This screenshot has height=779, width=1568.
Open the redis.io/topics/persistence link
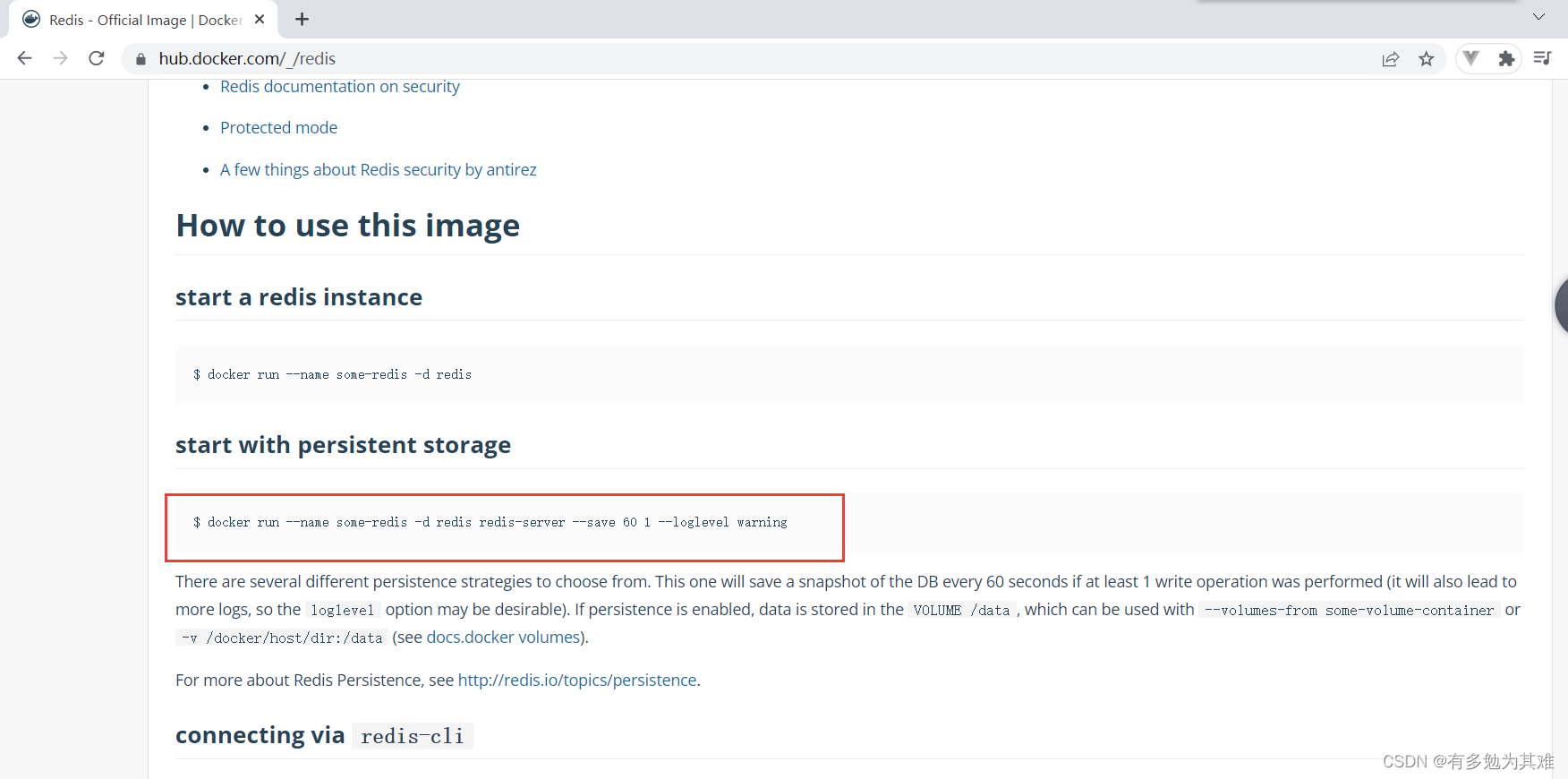pos(577,681)
